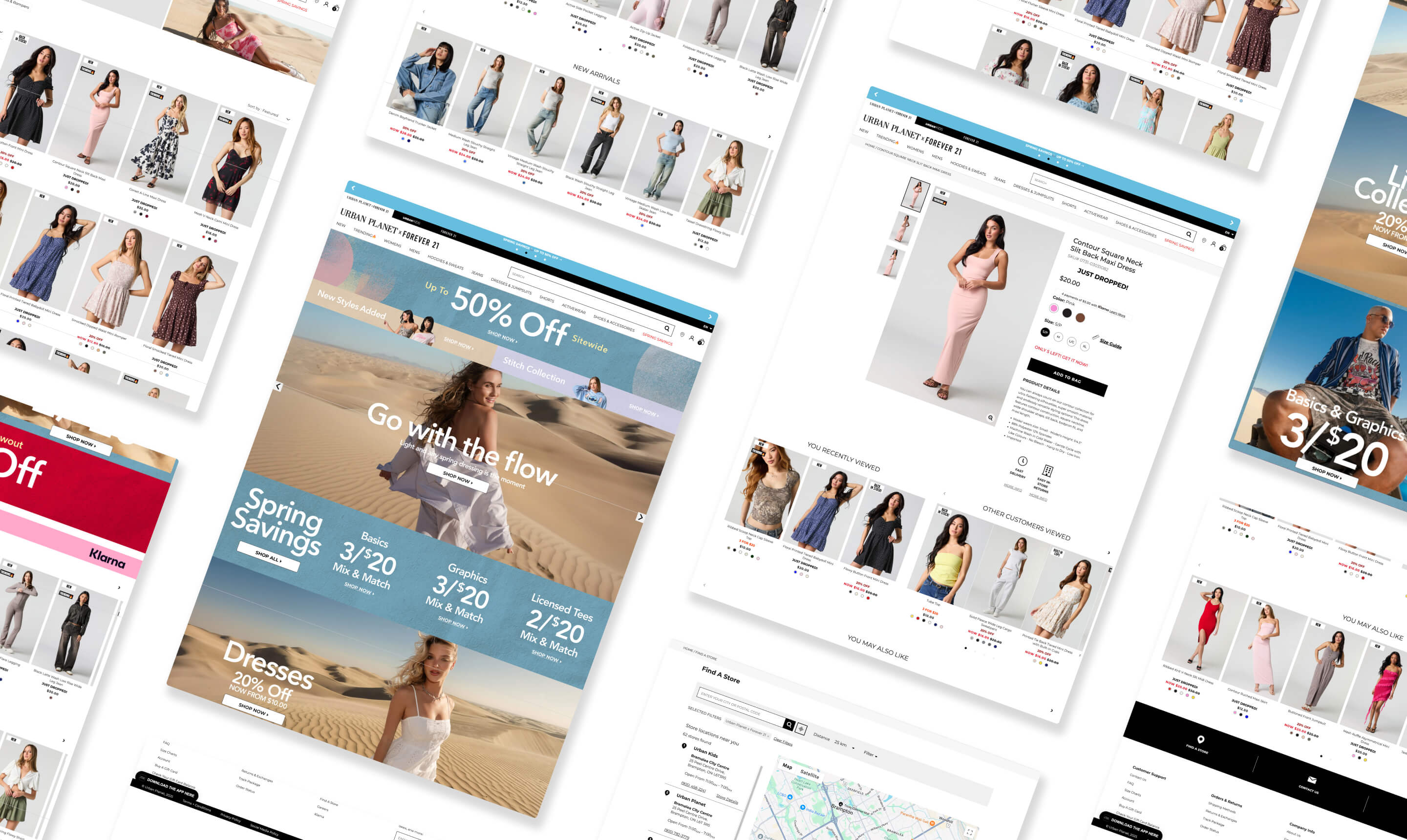The width and height of the screenshot is (1407, 840).
Task: Choose the brown color swatch for the dress
Action: pyautogui.click(x=1080, y=317)
